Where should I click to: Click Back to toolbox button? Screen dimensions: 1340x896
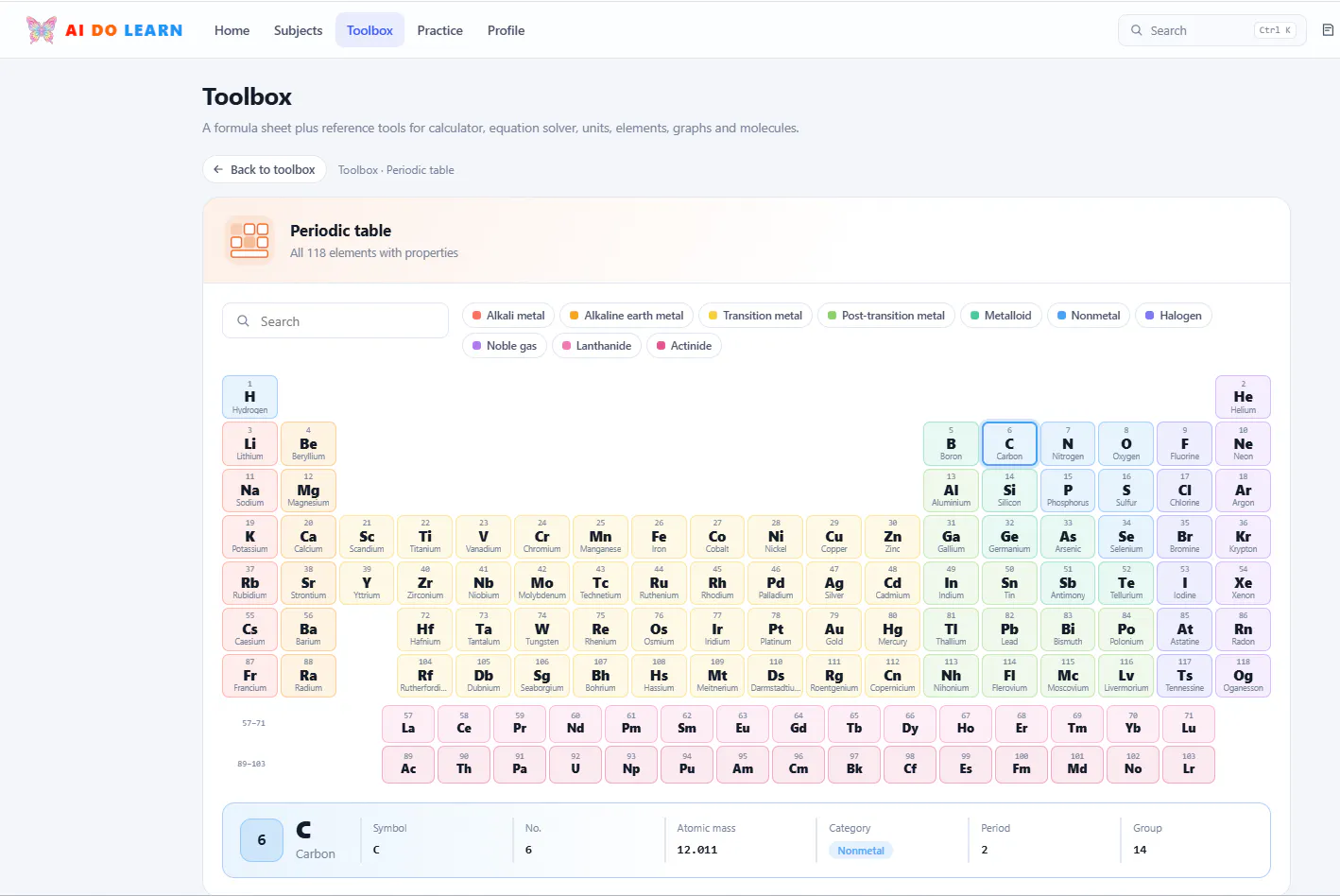tap(265, 169)
